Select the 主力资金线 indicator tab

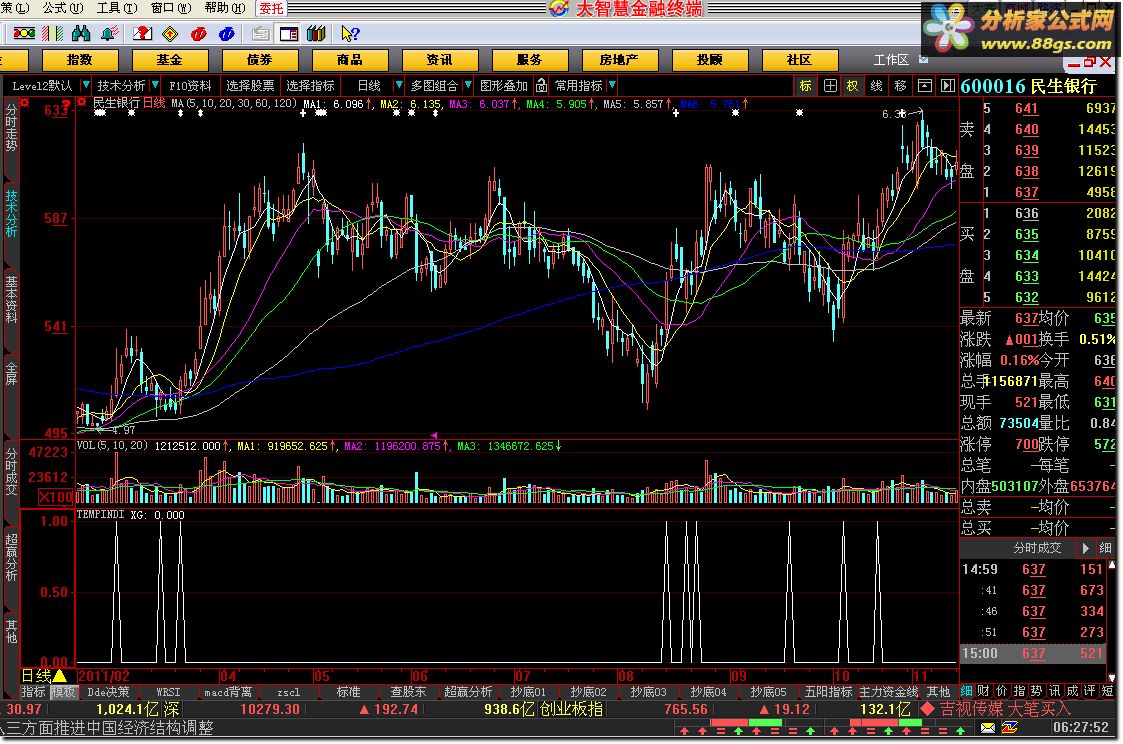888,692
